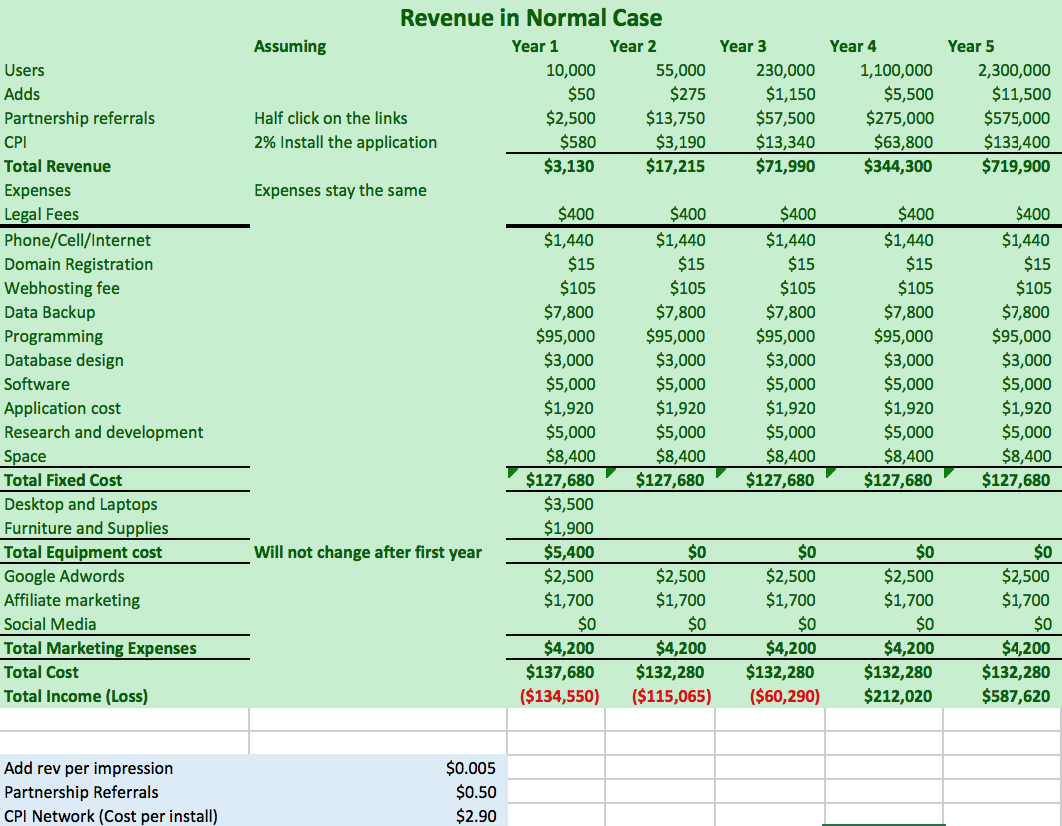Select Year 1 Total Cost $137,680
The image size is (1062, 826).
(x=561, y=672)
